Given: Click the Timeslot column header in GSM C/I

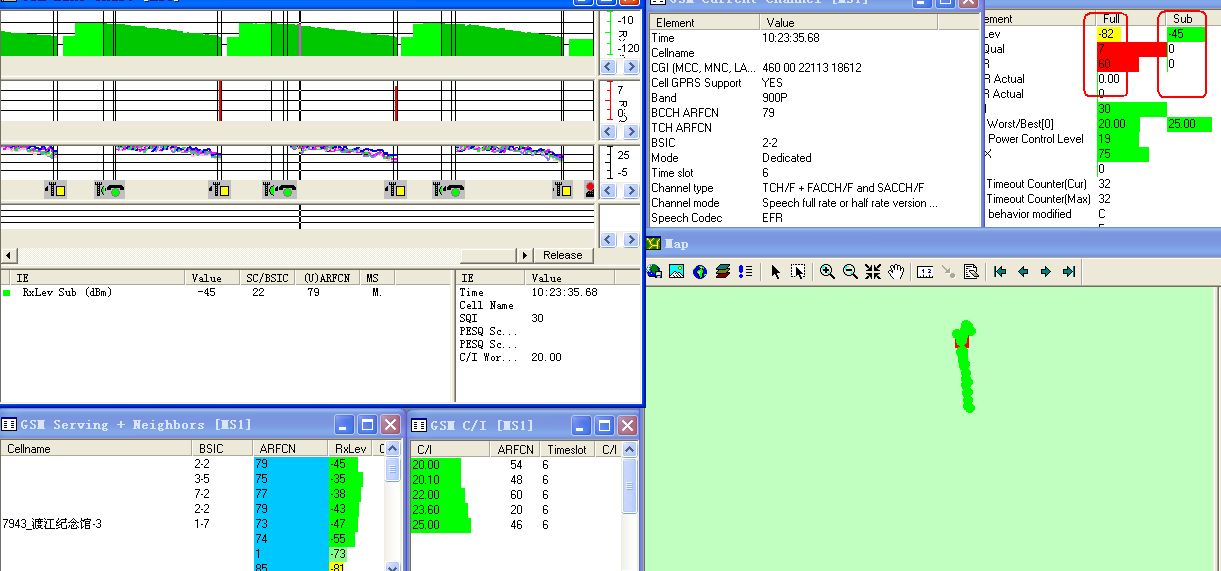Looking at the screenshot, I should 567,450.
